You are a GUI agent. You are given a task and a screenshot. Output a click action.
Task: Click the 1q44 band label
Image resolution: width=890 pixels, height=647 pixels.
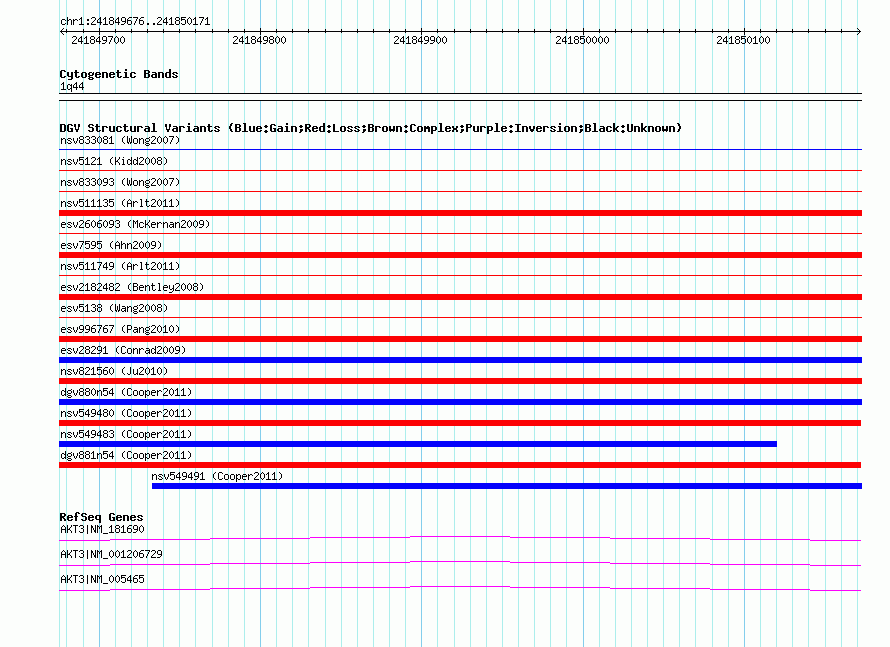pos(72,86)
